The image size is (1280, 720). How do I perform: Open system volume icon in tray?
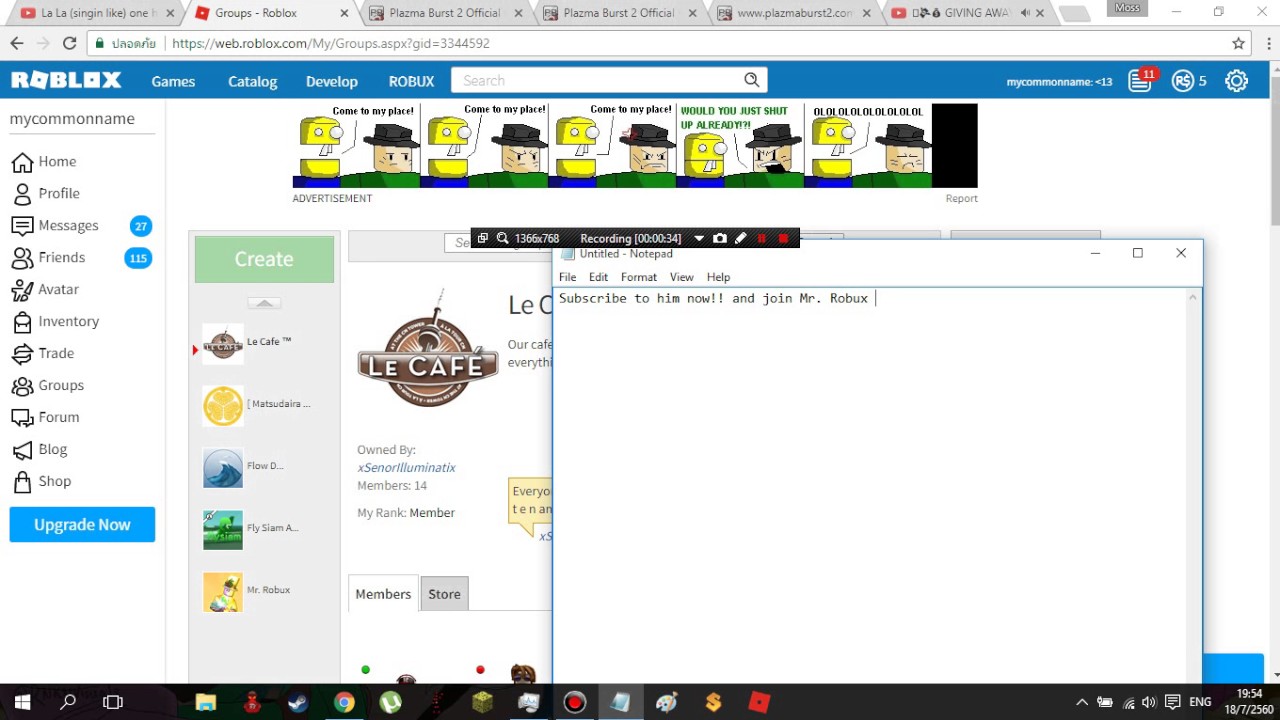pos(1149,702)
